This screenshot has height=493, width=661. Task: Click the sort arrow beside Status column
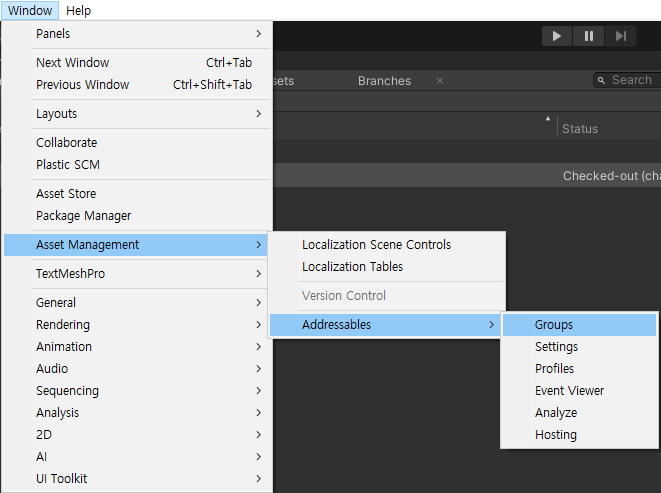(548, 119)
